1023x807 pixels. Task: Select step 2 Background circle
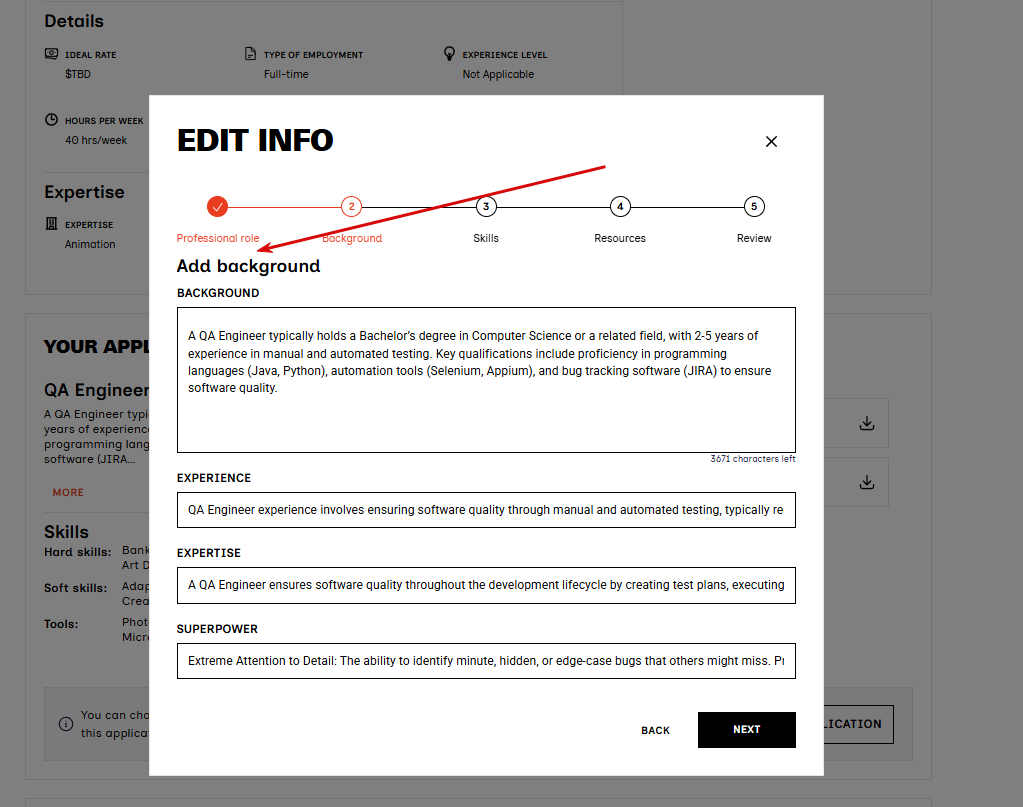(352, 207)
